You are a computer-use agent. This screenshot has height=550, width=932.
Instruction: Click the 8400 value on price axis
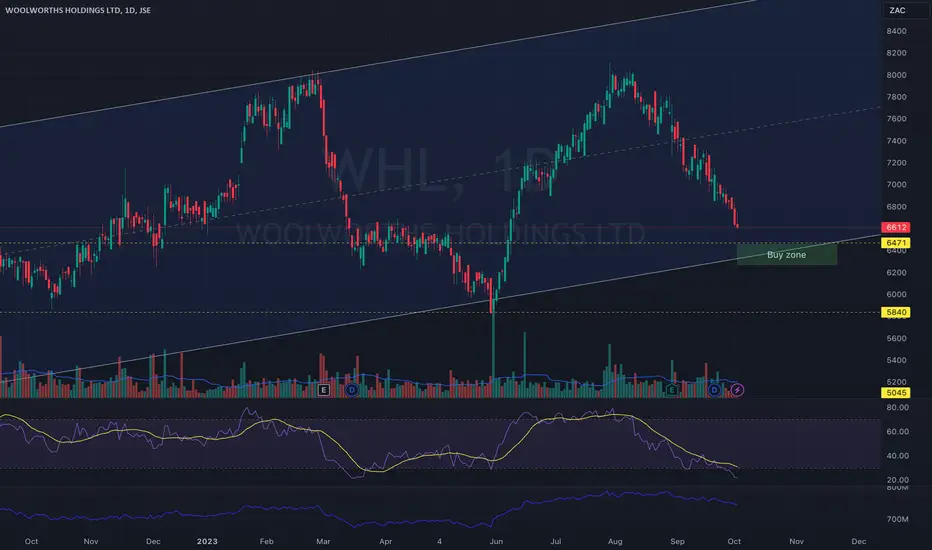coord(896,31)
